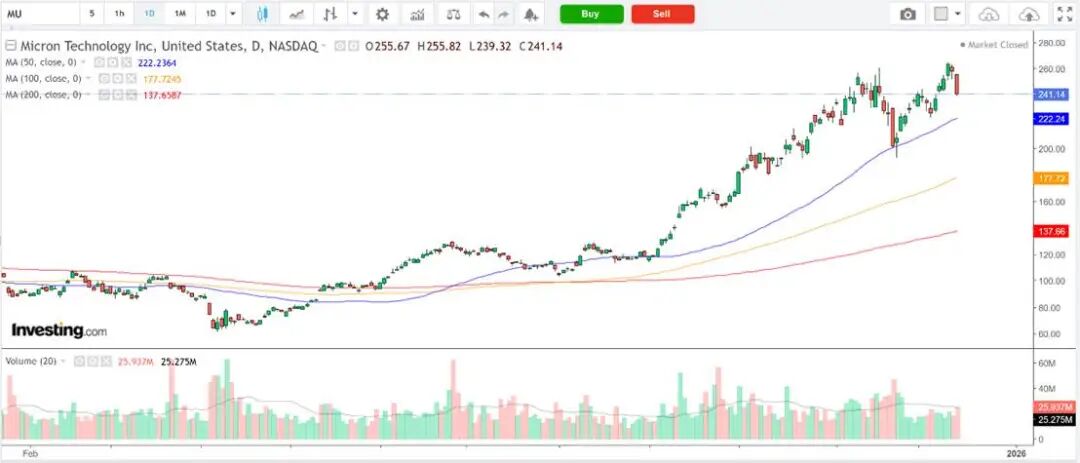This screenshot has height=463, width=1080.
Task: Click the blue 222.24 MA label
Action: tap(1052, 119)
